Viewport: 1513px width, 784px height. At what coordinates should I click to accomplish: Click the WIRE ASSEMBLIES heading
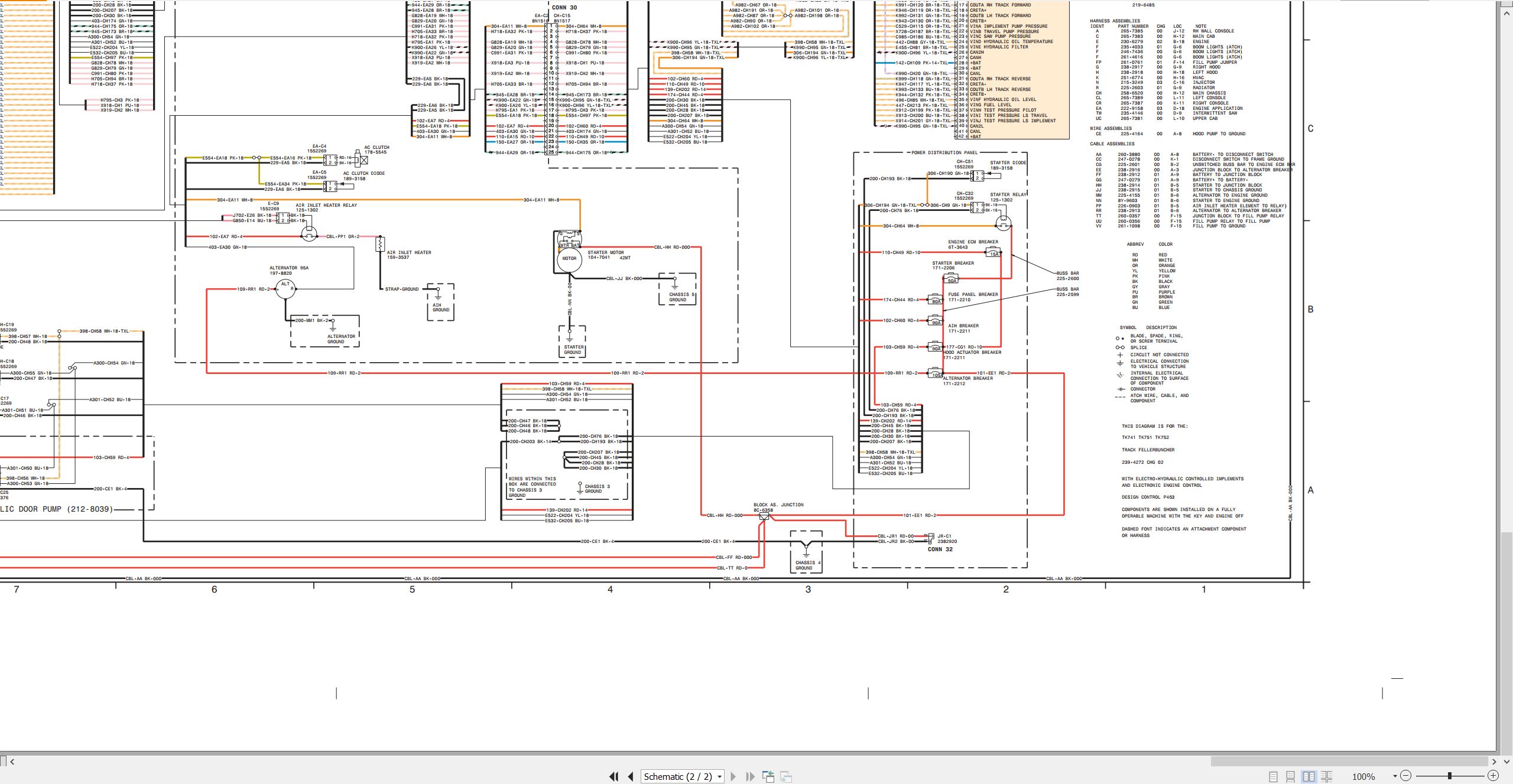pos(1111,128)
